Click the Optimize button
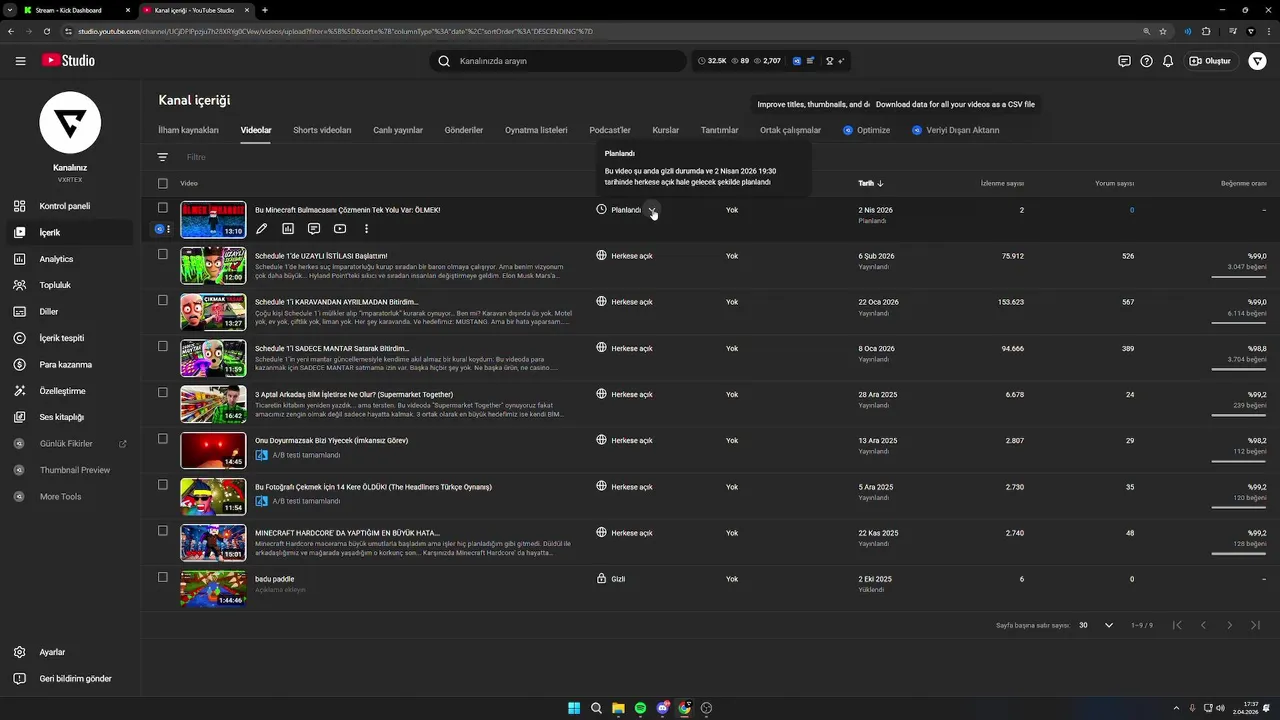The image size is (1280, 720). pos(866,130)
